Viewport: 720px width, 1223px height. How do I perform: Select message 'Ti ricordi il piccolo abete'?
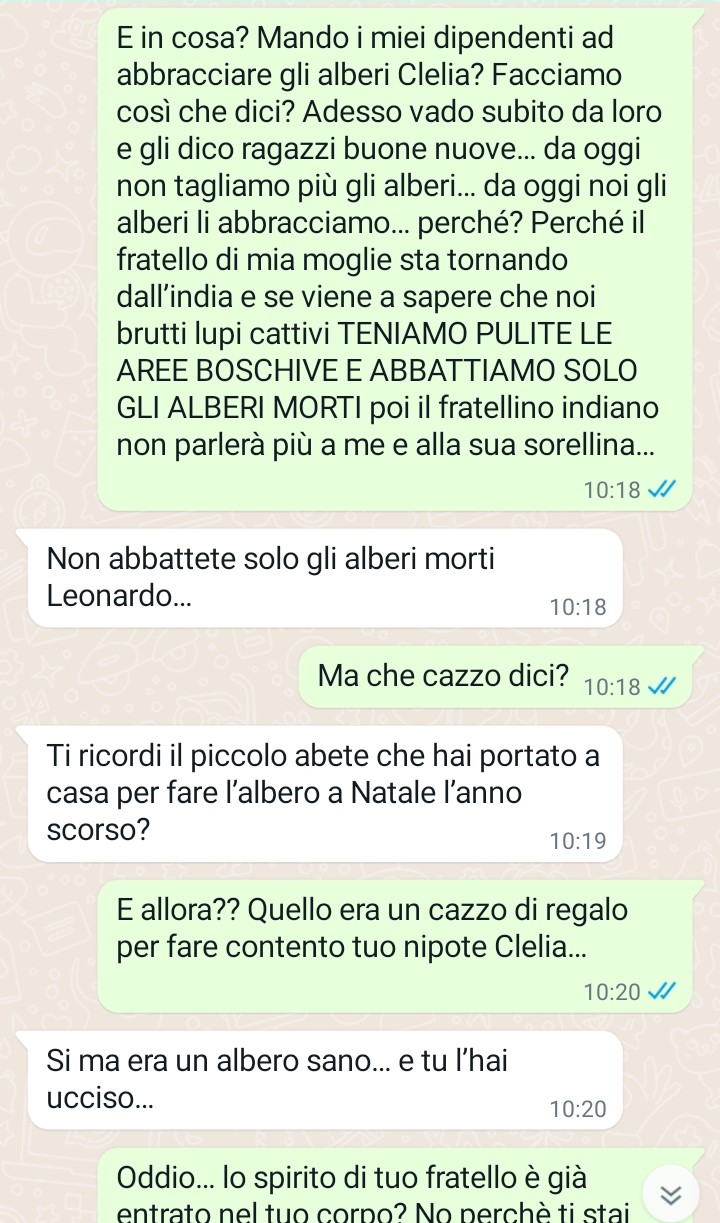pos(324,794)
